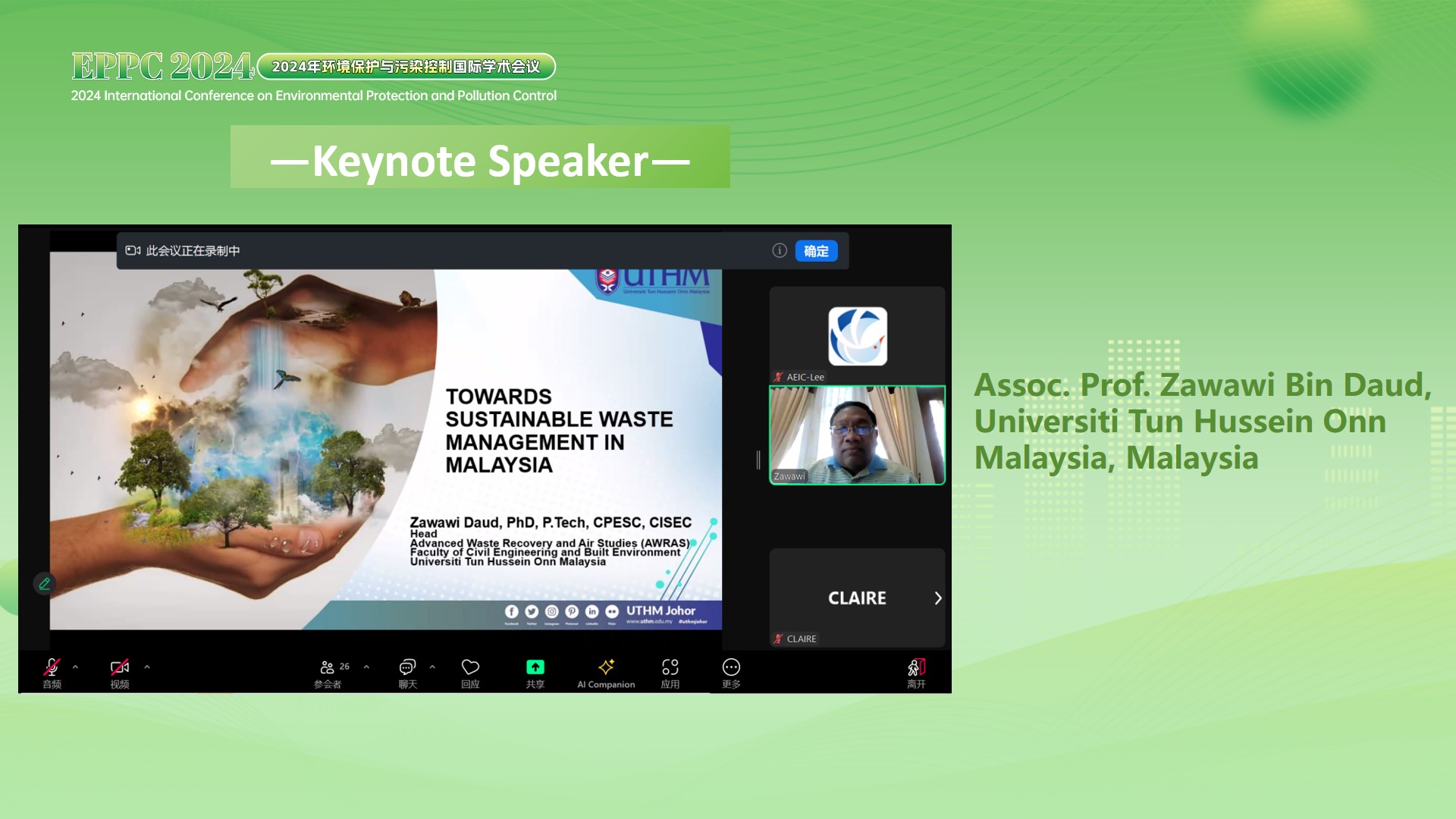Click the Twitter icon on the slide

coord(532,611)
